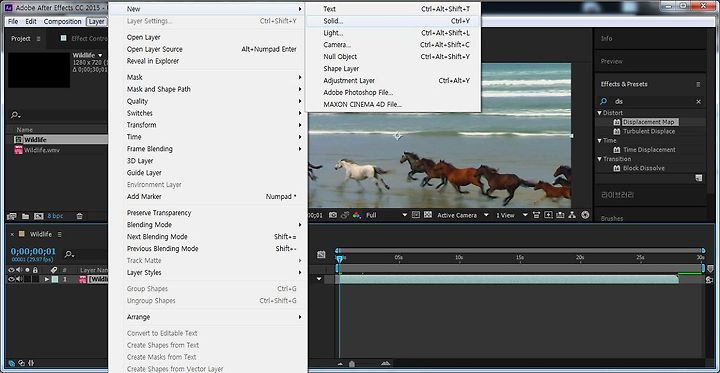Viewport: 720px width, 373px height.
Task: Toggle 3D Layer option in menu
Action: (x=208, y=161)
